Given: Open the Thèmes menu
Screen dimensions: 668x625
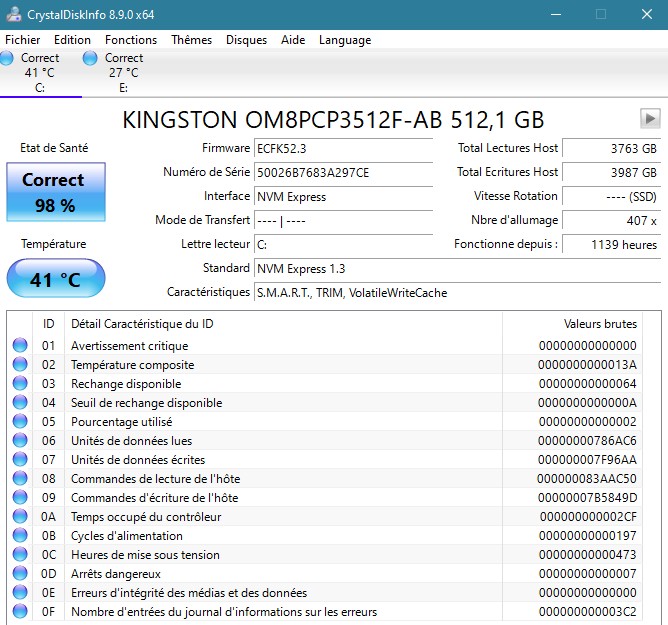Looking at the screenshot, I should [x=191, y=40].
